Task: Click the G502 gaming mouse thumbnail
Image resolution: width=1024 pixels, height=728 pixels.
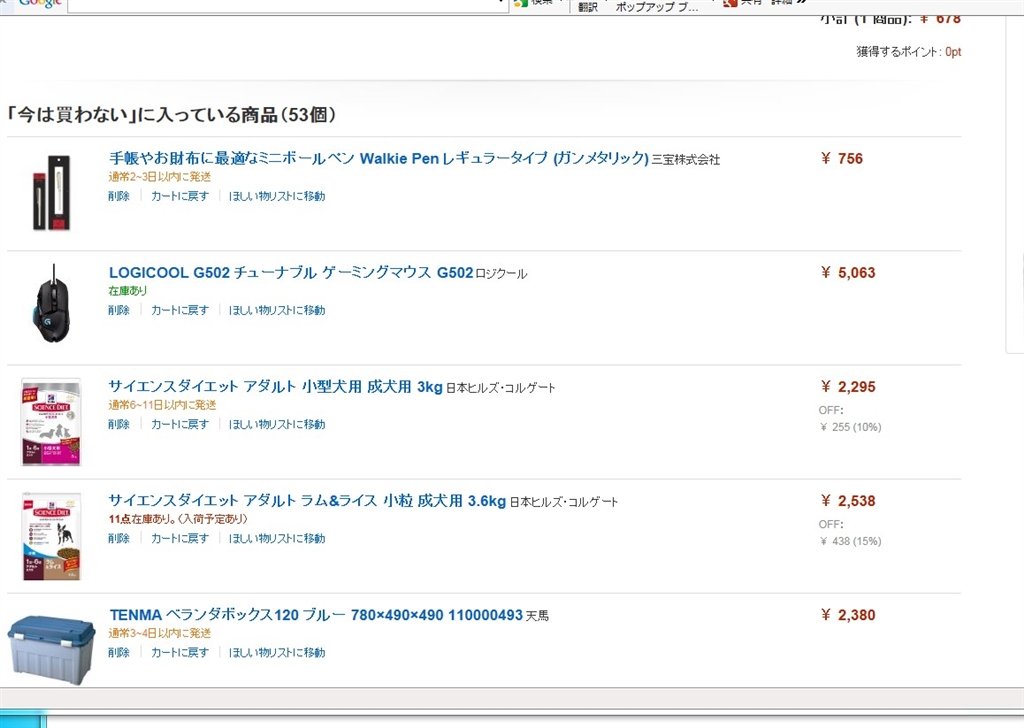Action: tap(52, 305)
